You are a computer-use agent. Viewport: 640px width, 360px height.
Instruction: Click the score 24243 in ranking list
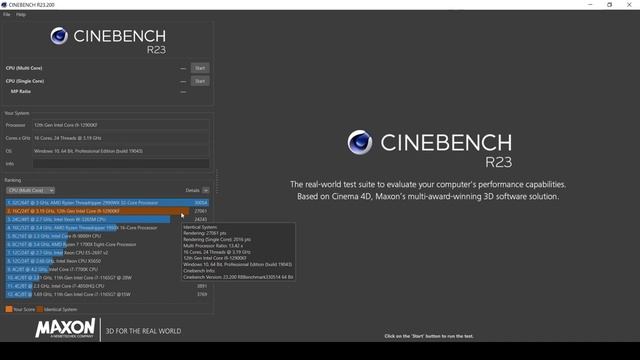[x=200, y=220]
